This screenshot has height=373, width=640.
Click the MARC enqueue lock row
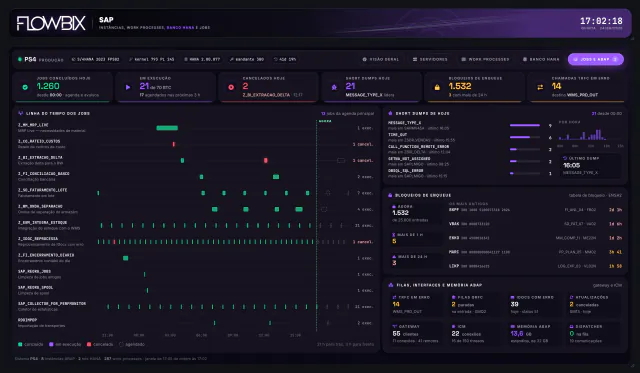[x=535, y=252]
